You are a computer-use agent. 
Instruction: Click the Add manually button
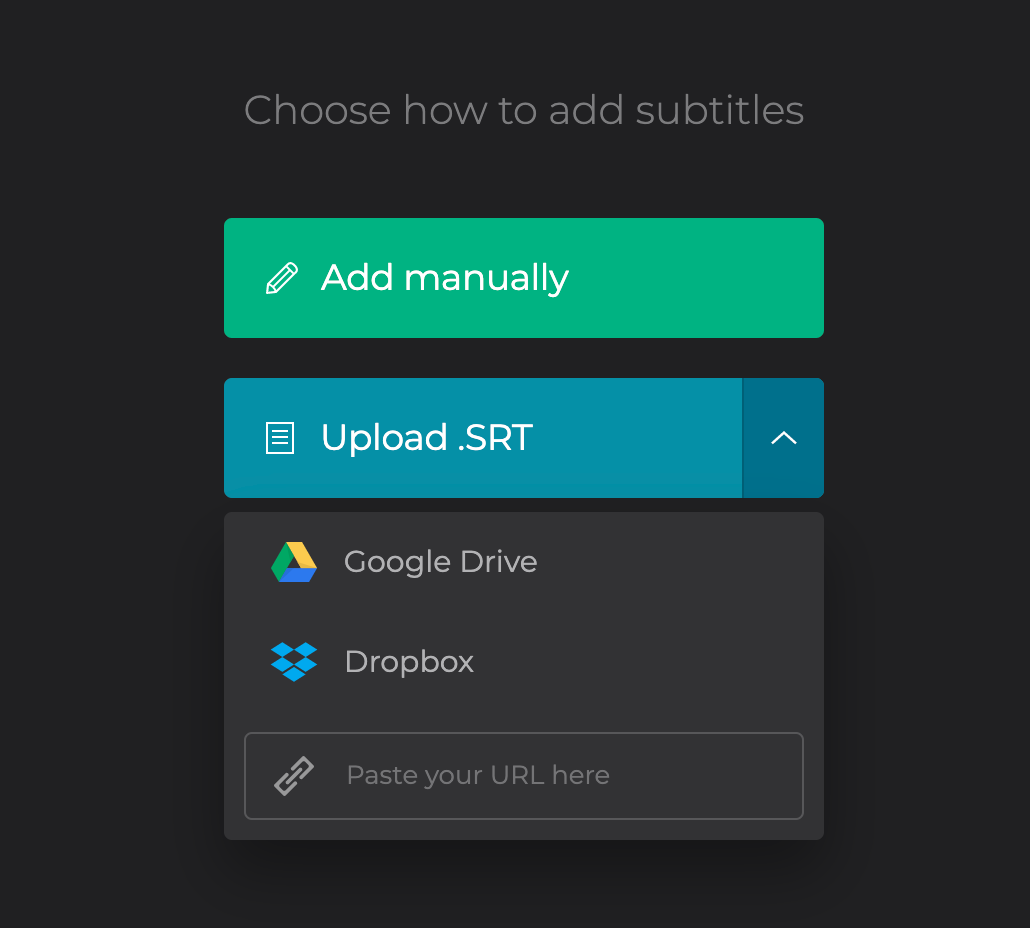tap(524, 278)
